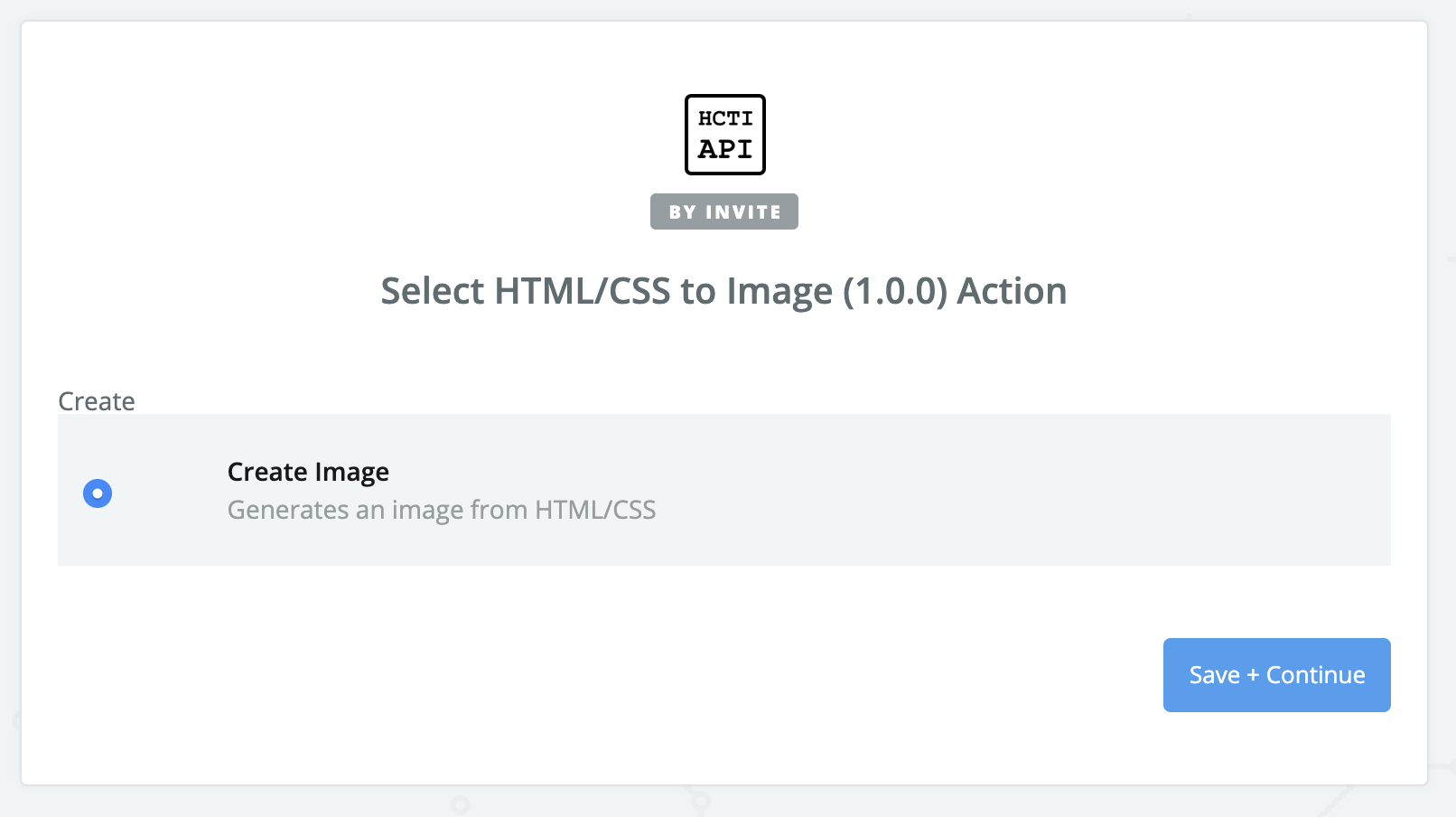
Task: Click the Save + Continue button
Action: 1276,675
